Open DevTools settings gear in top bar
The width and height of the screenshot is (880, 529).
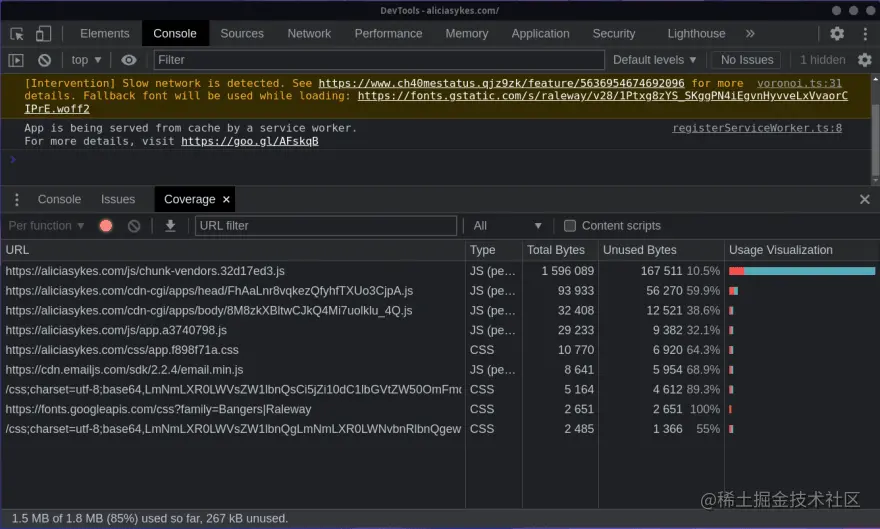coord(837,34)
